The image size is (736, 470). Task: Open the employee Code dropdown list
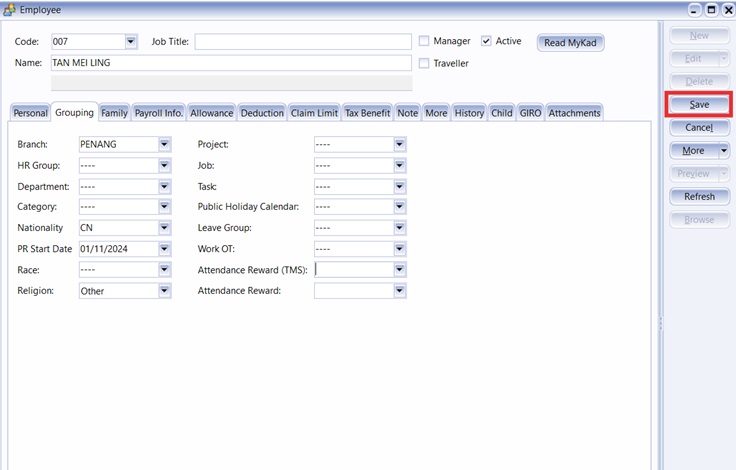(x=131, y=41)
